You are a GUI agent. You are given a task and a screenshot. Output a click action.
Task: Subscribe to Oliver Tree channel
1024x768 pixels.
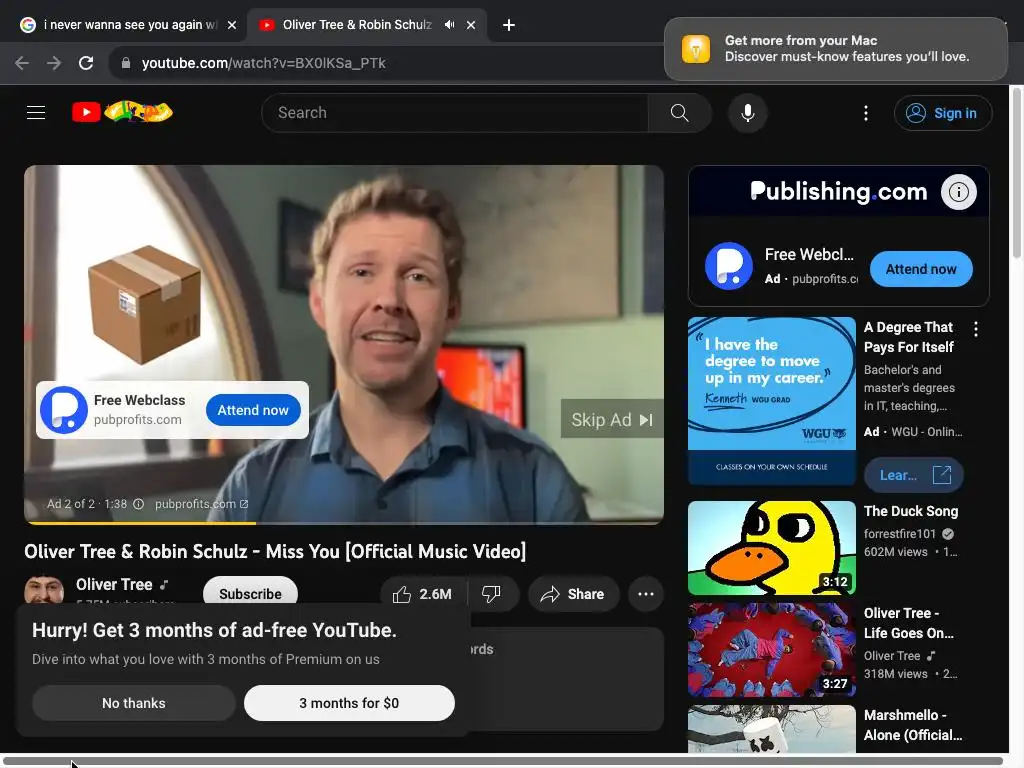point(250,591)
